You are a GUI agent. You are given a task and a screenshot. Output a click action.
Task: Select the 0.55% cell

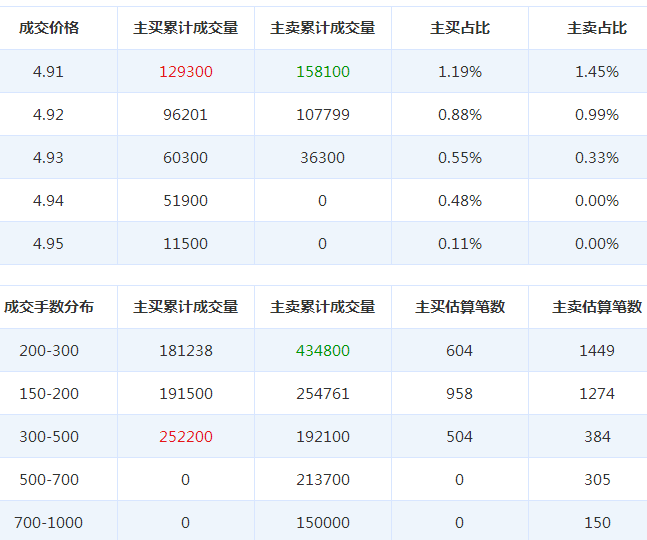point(460,158)
